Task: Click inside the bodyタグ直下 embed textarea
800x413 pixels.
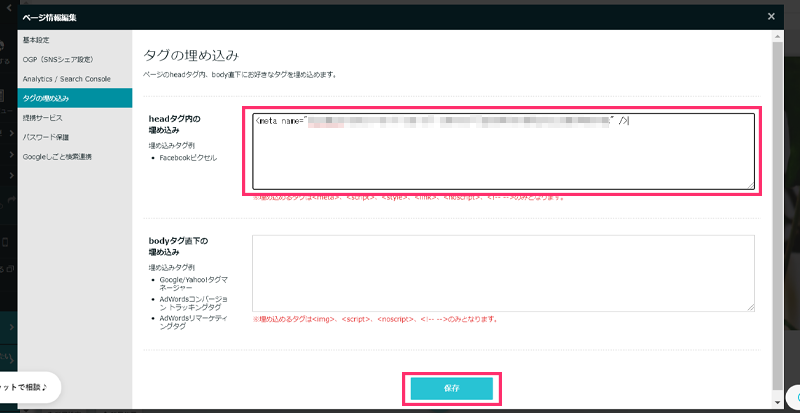Action: (503, 272)
